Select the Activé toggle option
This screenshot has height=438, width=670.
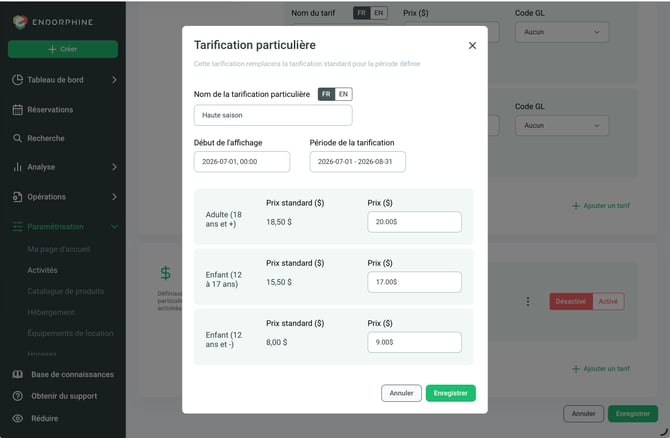click(x=608, y=302)
